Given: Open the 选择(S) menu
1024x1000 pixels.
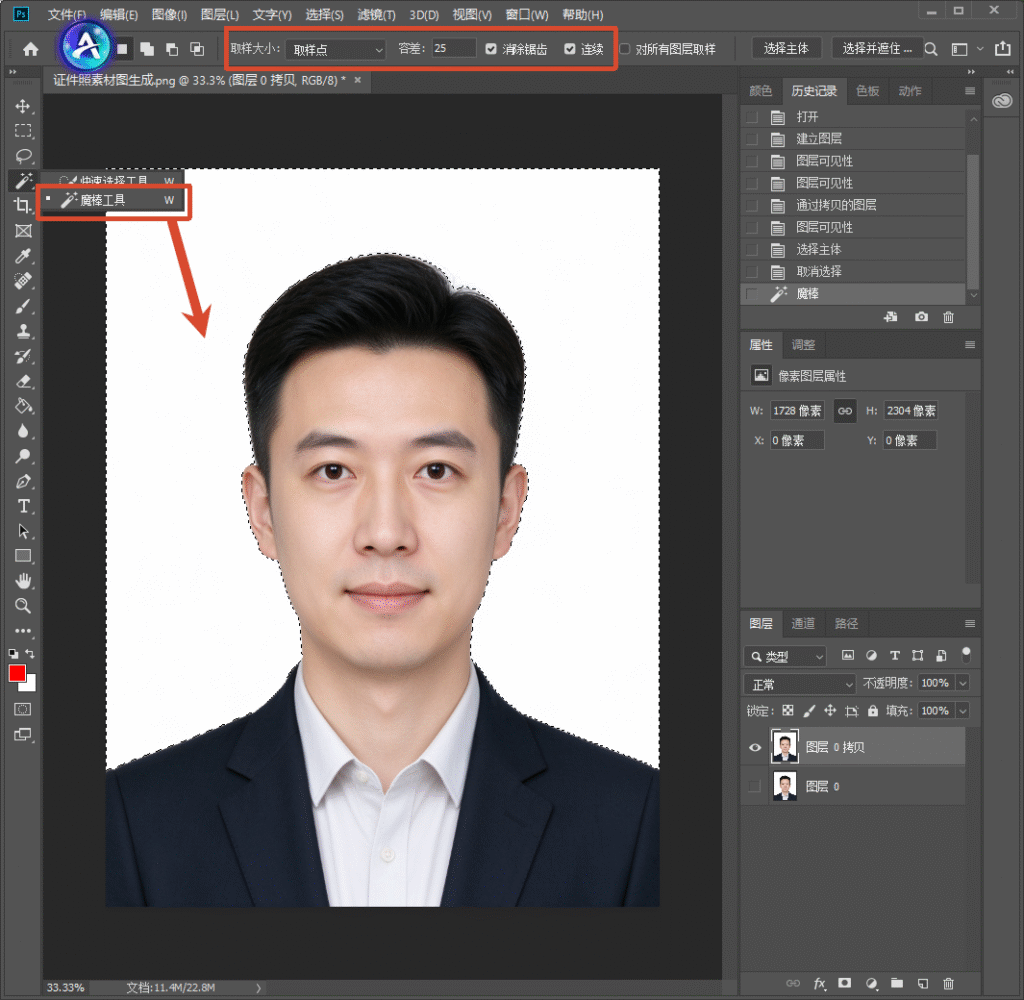Looking at the screenshot, I should click(x=324, y=14).
